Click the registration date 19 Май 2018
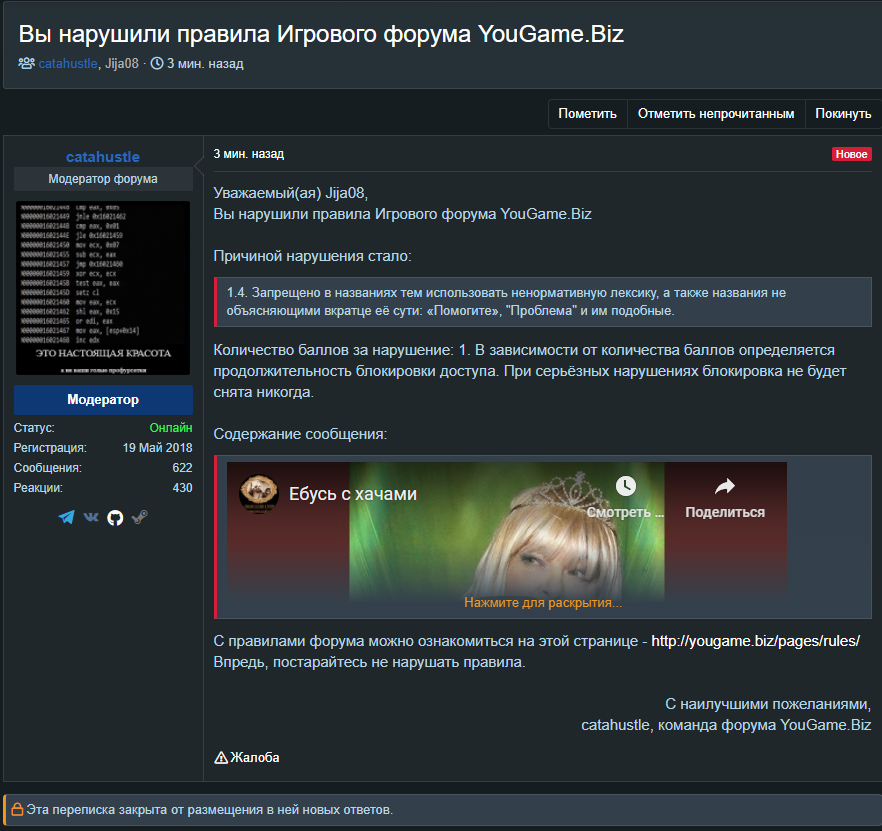882x831 pixels. (158, 448)
